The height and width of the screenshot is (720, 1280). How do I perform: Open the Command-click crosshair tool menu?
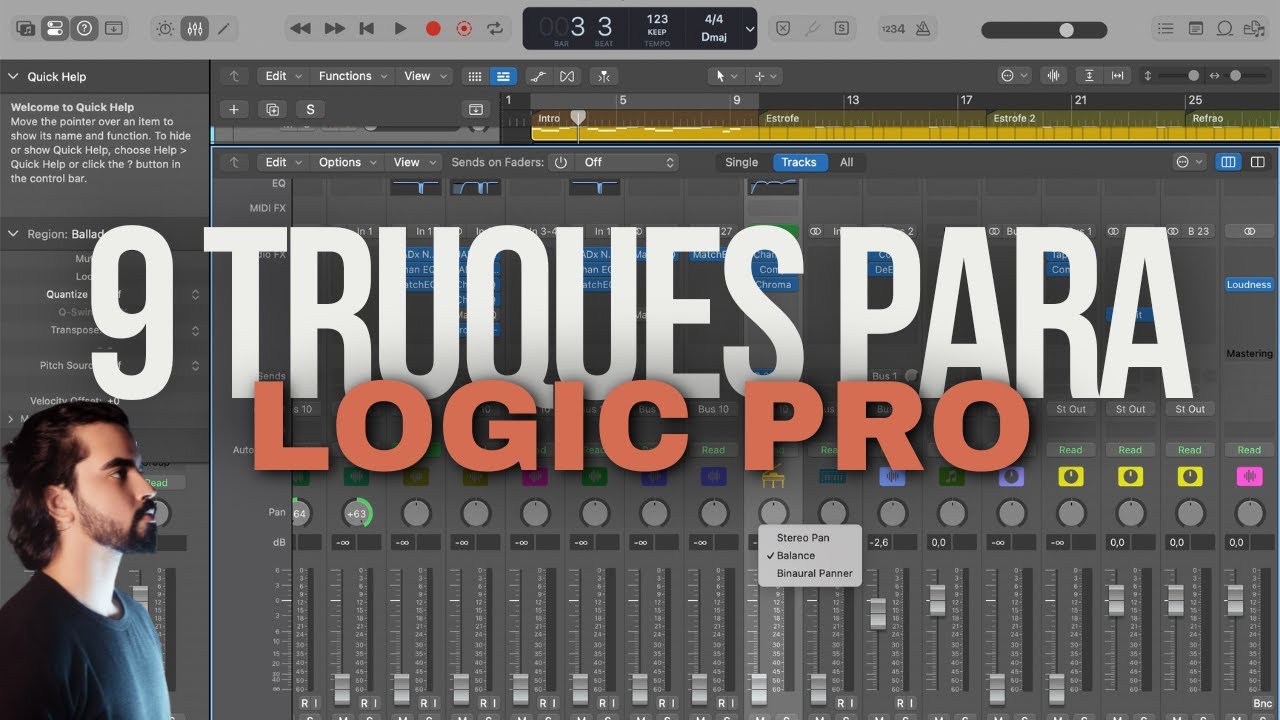point(765,76)
